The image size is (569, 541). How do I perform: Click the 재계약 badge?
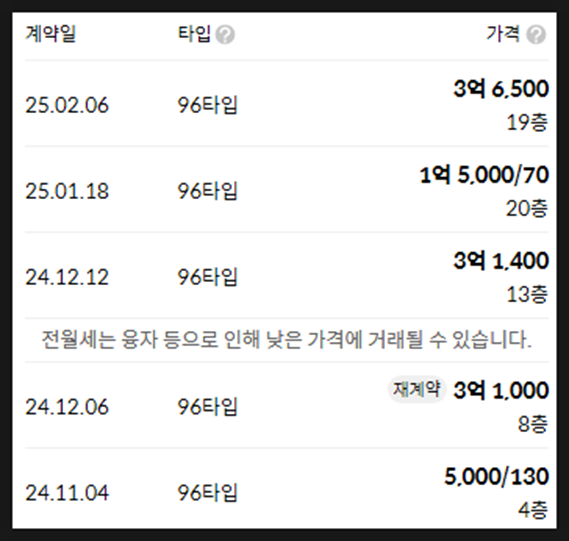click(x=417, y=389)
